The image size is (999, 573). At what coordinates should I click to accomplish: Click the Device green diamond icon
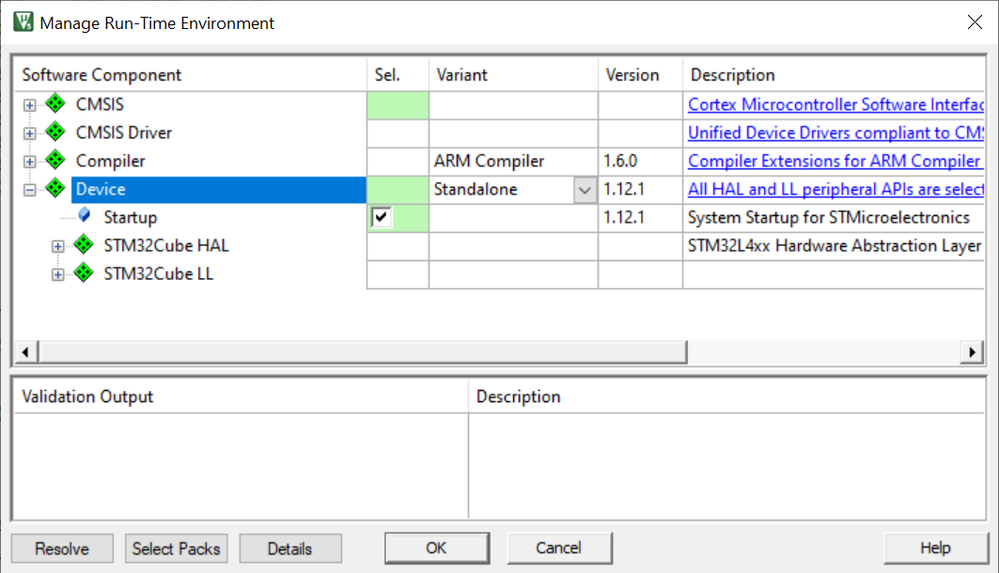(x=55, y=189)
